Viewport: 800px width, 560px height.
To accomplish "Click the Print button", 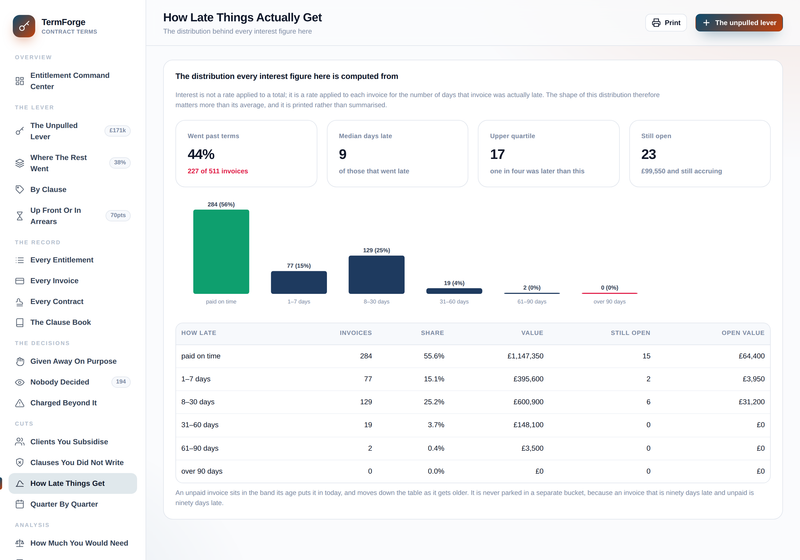I will (x=666, y=22).
